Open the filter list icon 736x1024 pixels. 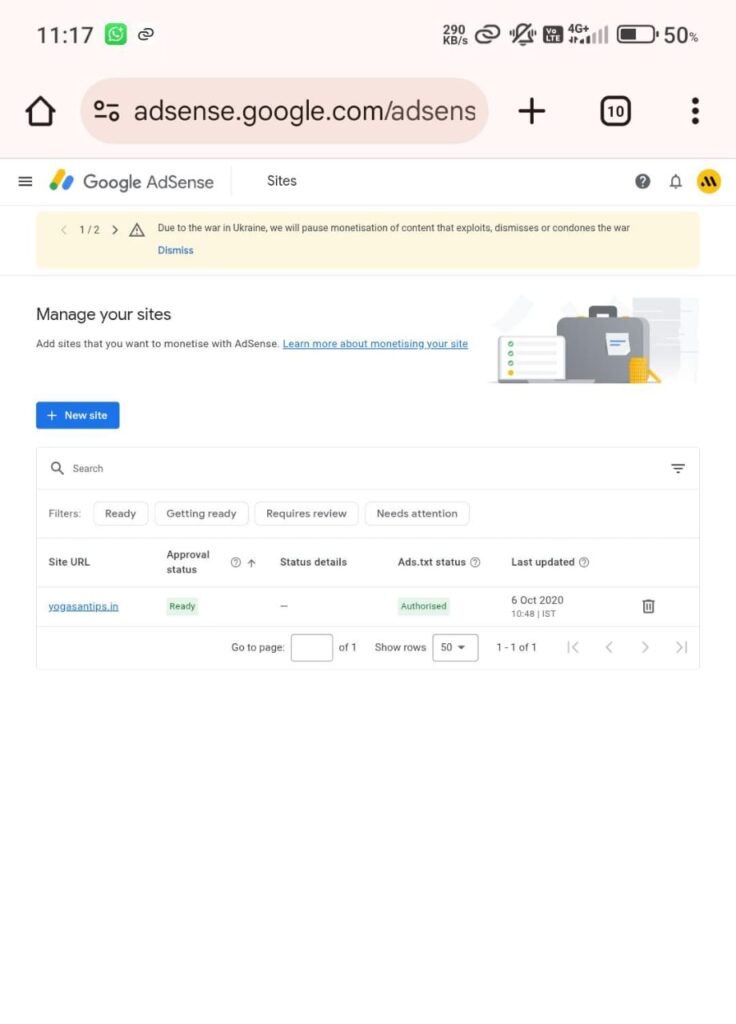678,468
